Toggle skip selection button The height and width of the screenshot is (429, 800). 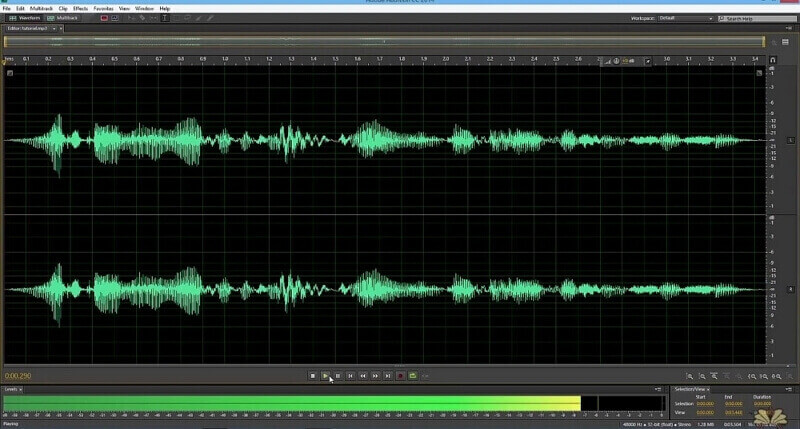pyautogui.click(x=425, y=376)
